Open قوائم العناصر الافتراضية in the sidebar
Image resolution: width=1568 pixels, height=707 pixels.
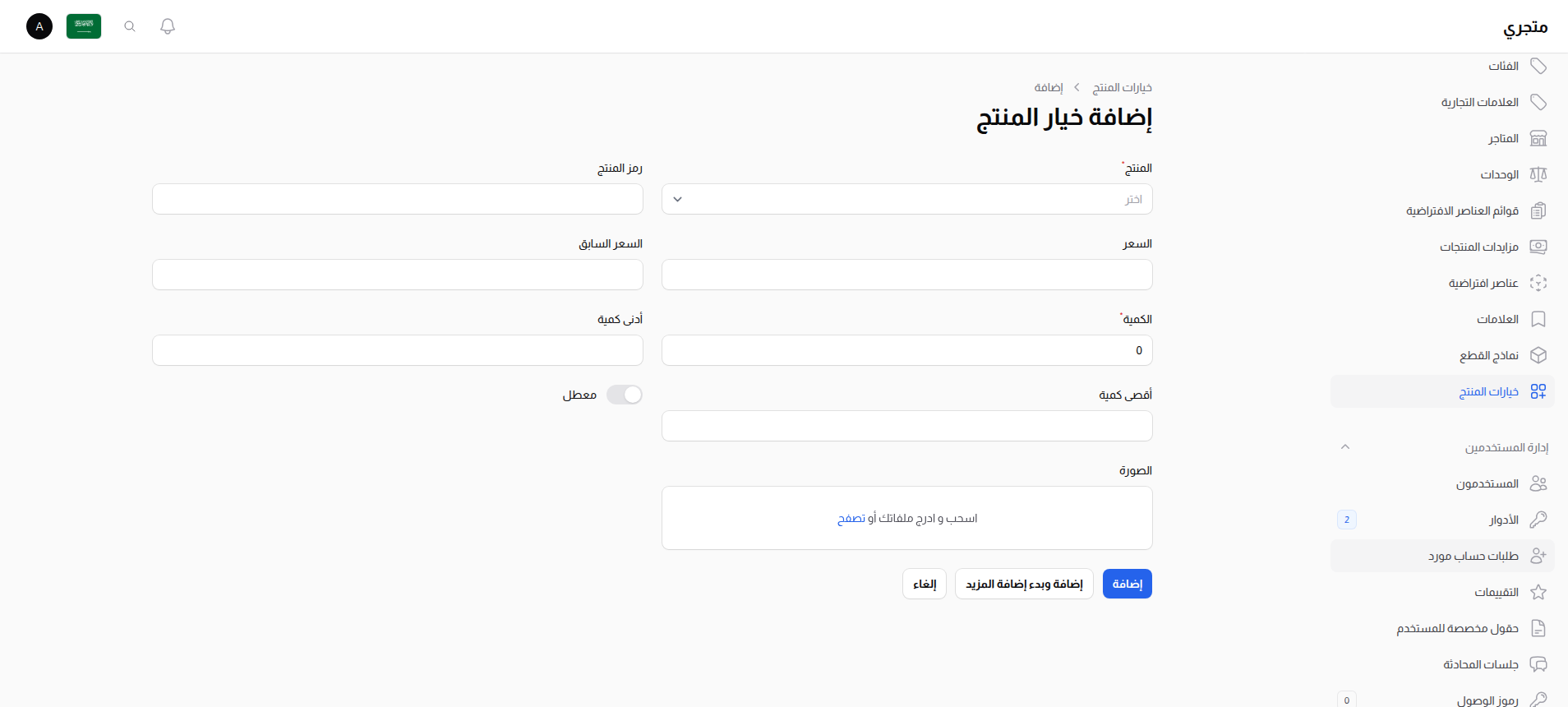pos(1442,210)
